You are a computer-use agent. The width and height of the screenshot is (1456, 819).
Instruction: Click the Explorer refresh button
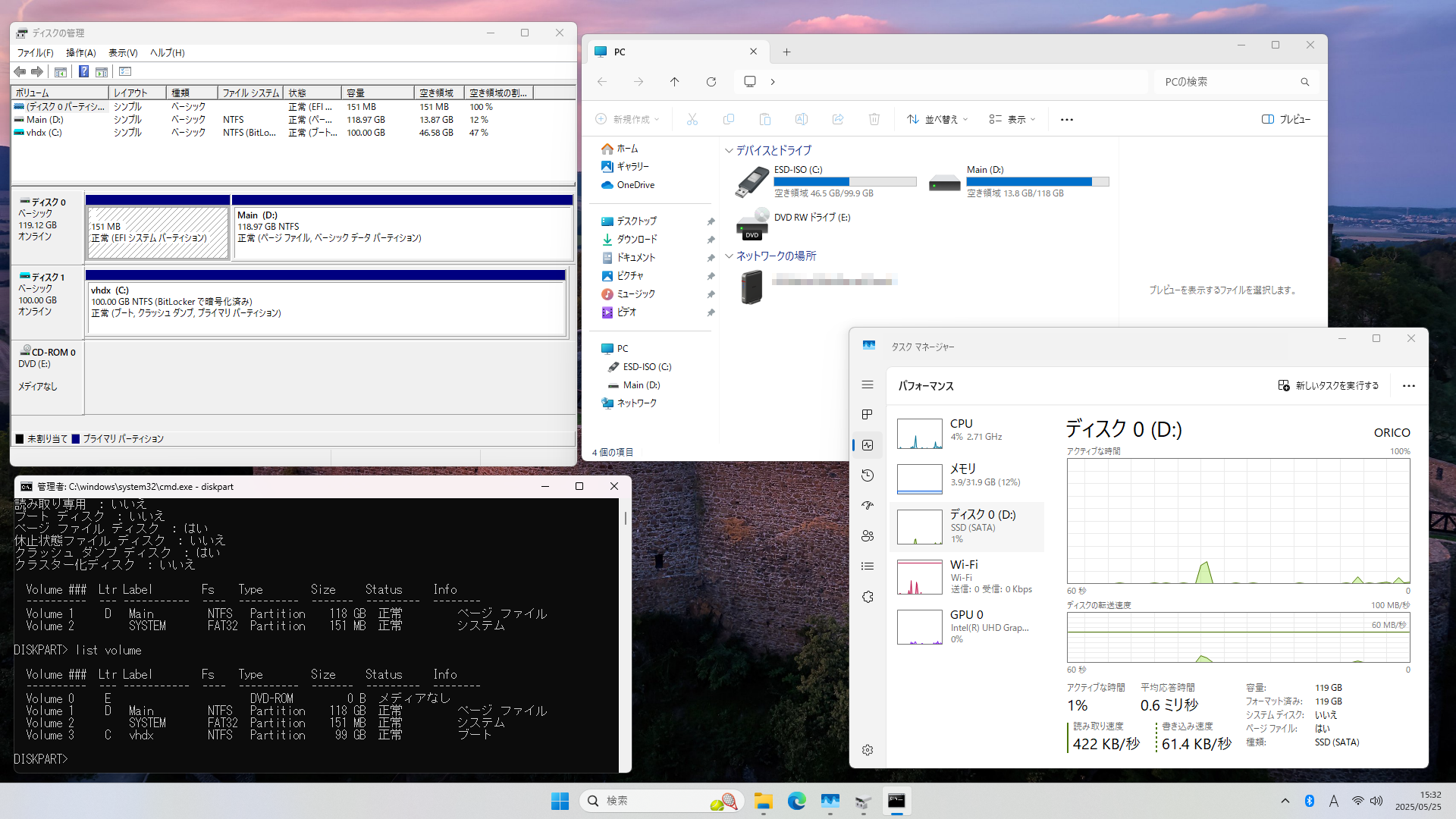pos(711,82)
